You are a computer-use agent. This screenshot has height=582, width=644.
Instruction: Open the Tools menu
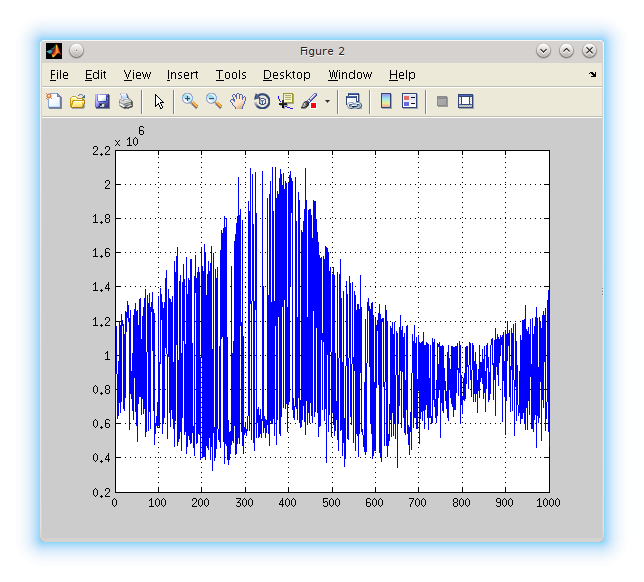230,75
